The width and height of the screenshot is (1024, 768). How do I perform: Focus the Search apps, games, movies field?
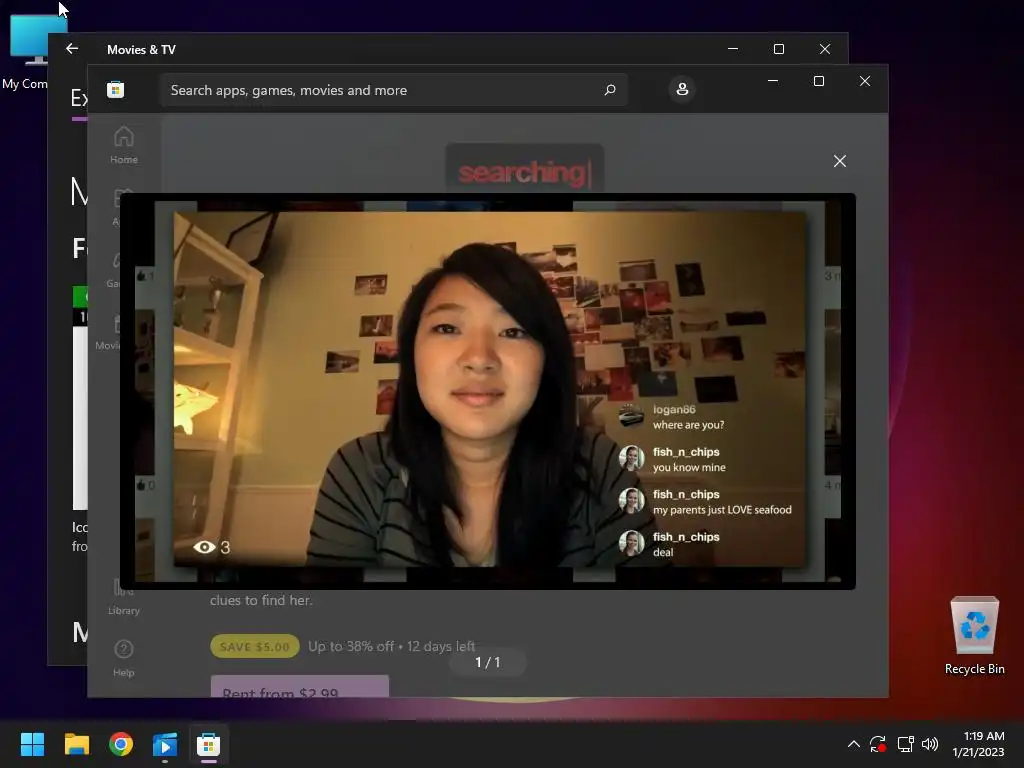click(x=393, y=90)
